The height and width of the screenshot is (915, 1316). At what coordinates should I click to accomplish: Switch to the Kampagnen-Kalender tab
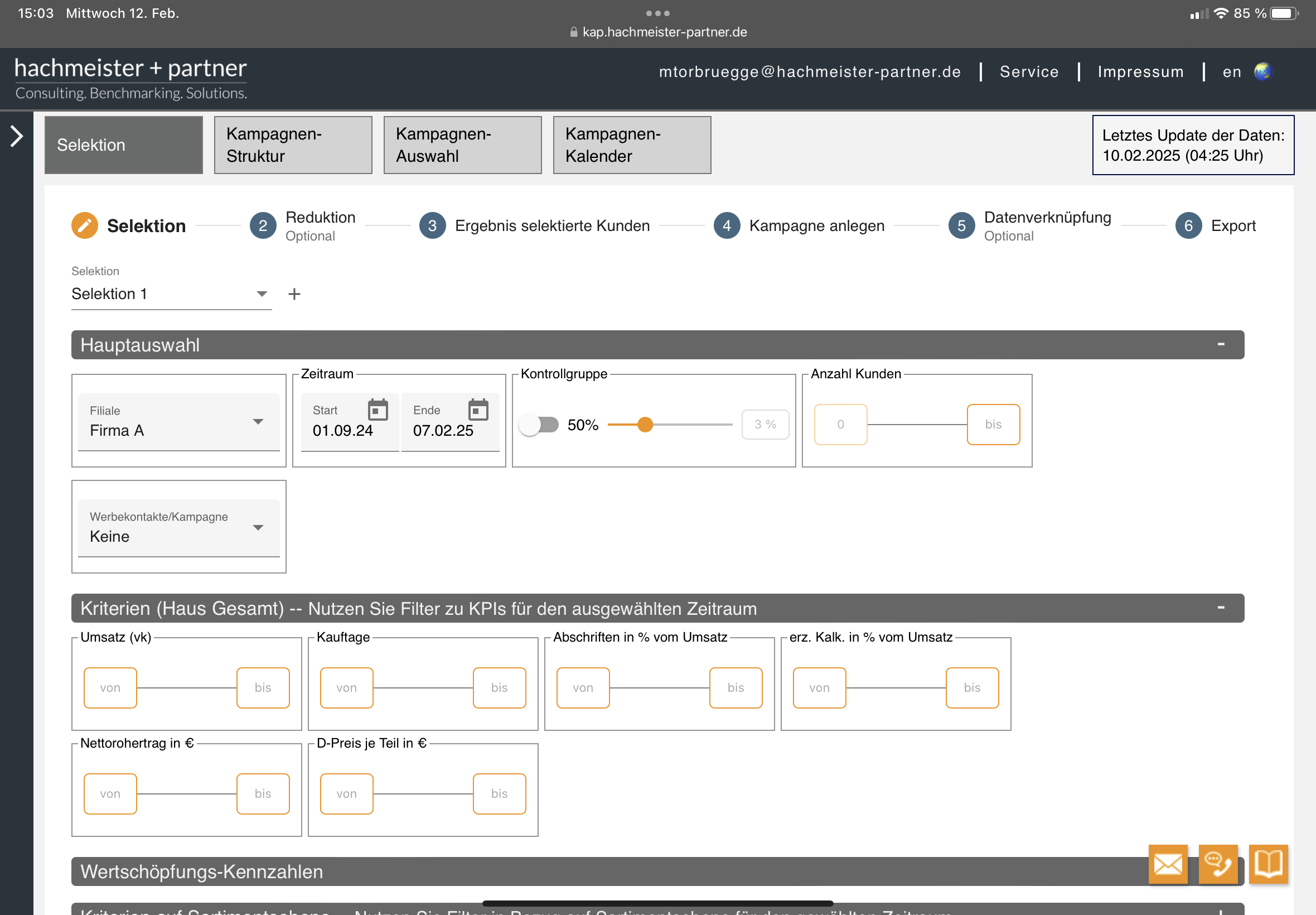631,145
